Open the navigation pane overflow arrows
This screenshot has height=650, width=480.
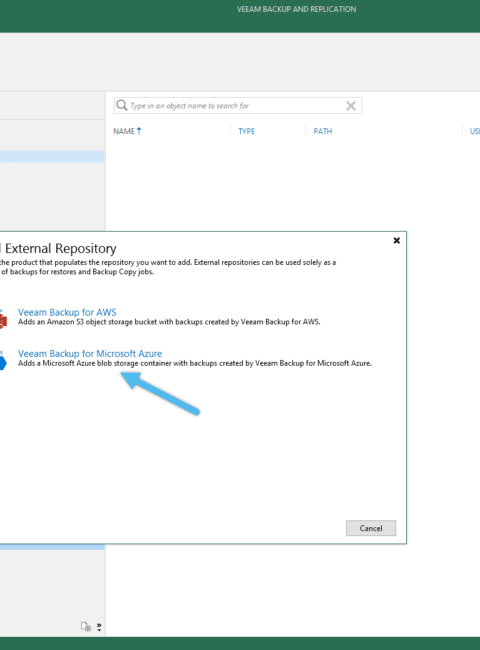coord(99,627)
